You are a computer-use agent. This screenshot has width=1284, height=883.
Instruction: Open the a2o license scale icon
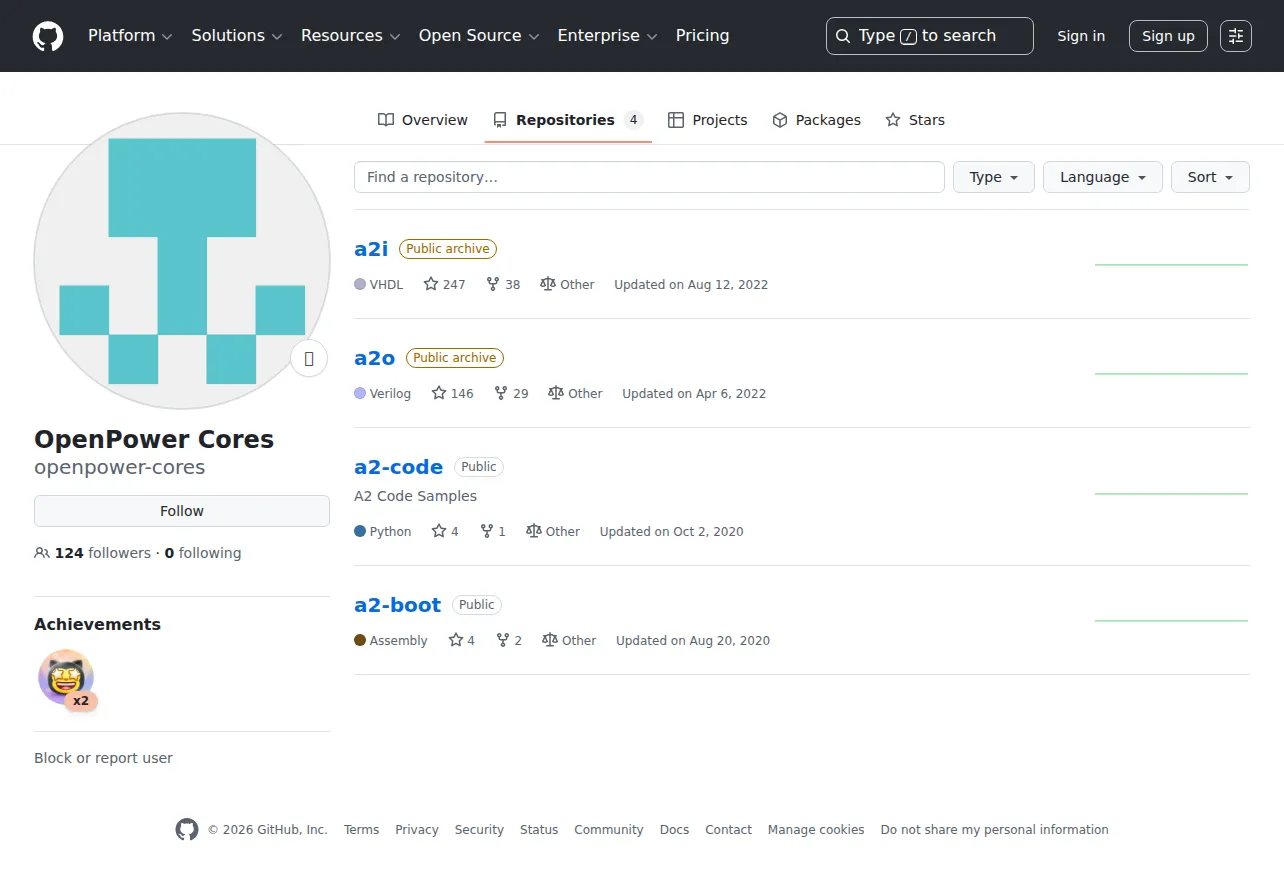556,393
